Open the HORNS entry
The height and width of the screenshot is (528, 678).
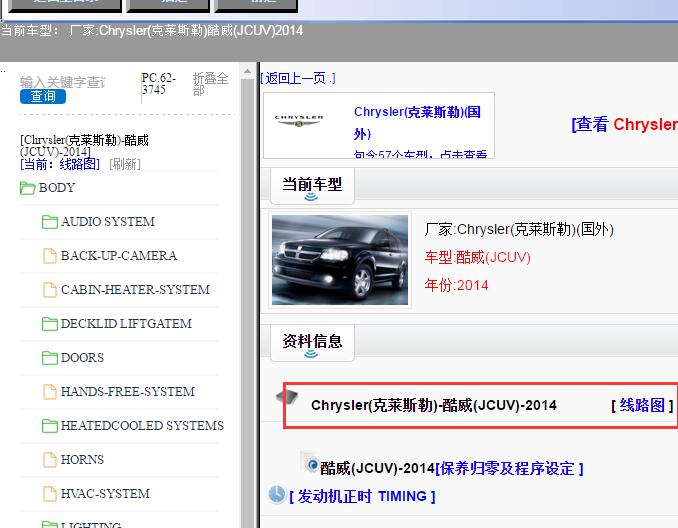82,460
